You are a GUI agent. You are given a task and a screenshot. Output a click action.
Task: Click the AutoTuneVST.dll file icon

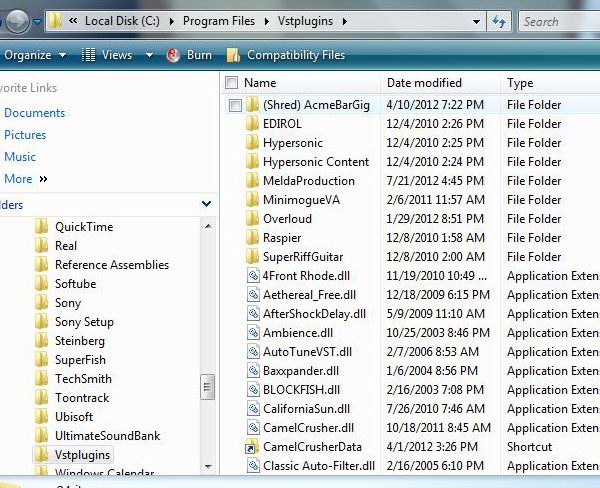pyautogui.click(x=253, y=352)
